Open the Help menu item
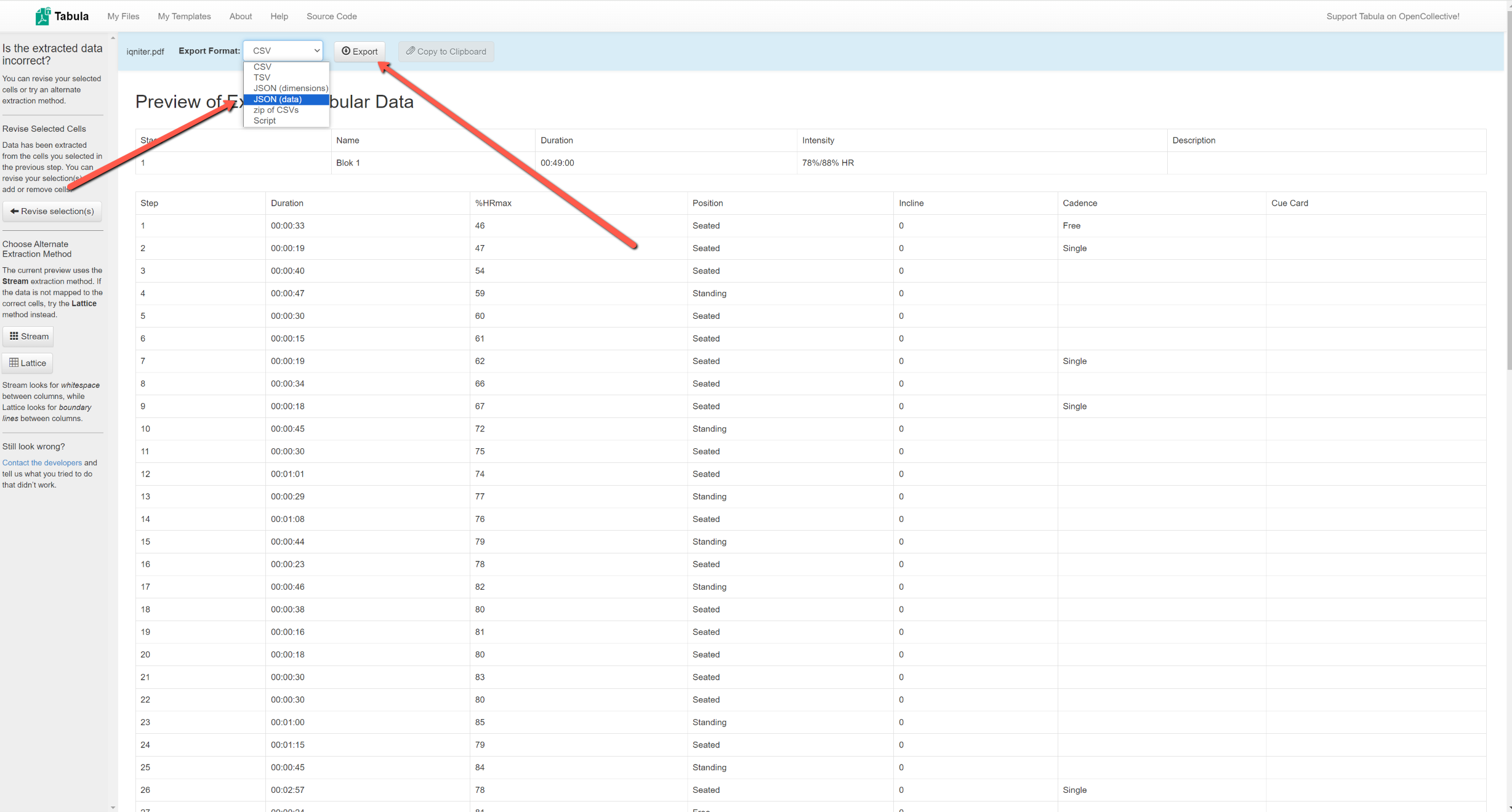Image resolution: width=1512 pixels, height=812 pixels. [279, 16]
